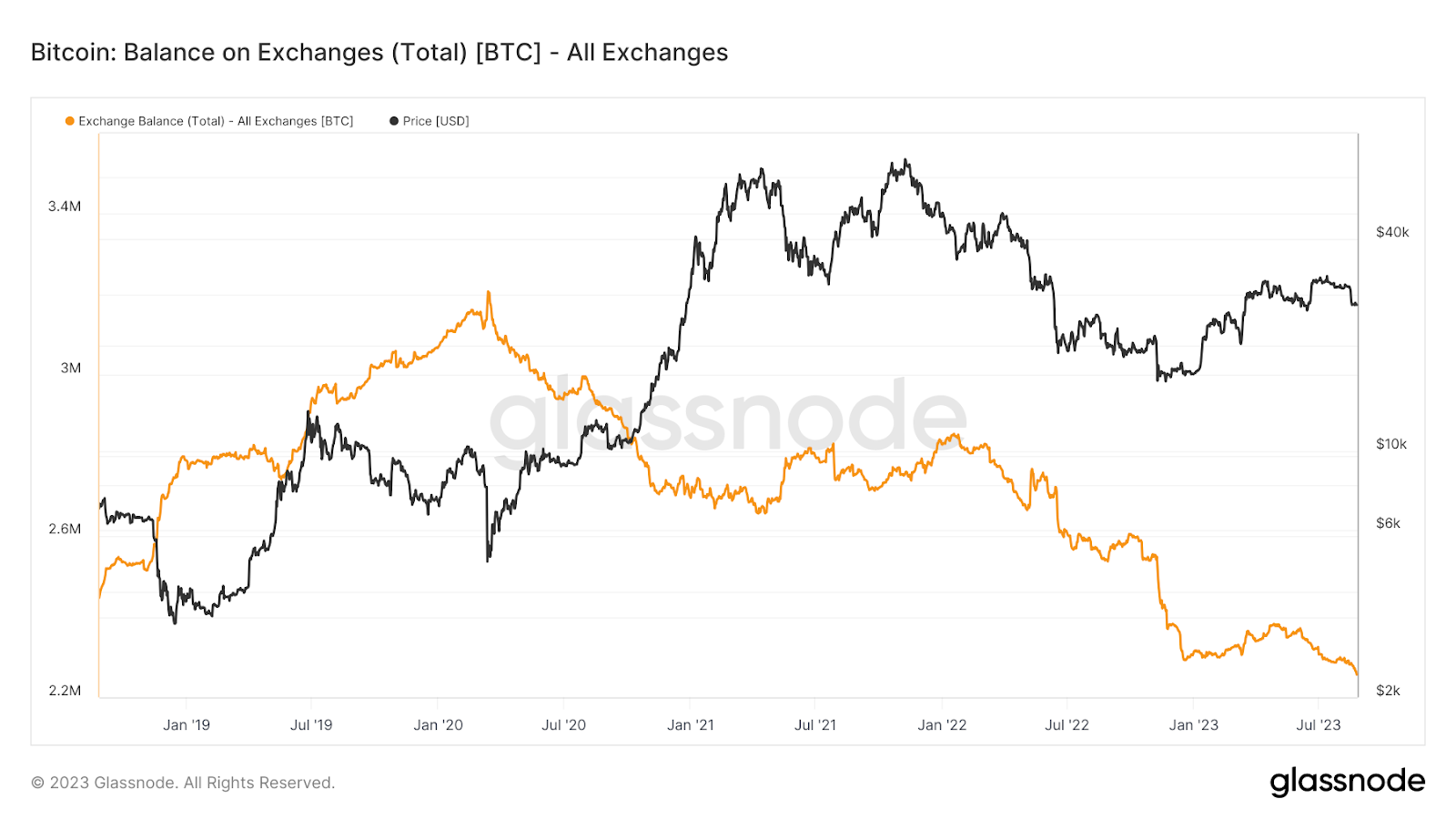Click the glassnode logo at bottom right
1456x819 pixels.
pos(1348,782)
